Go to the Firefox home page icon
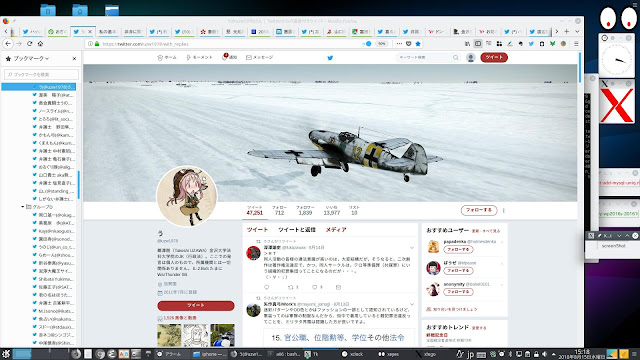 point(40,44)
